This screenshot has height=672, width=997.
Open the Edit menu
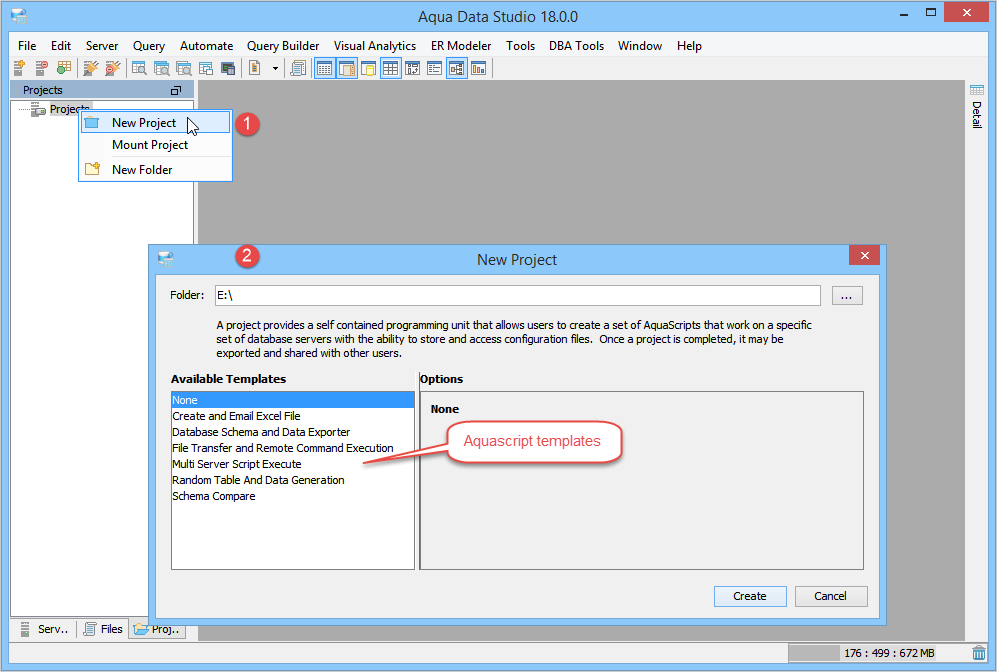tap(61, 46)
